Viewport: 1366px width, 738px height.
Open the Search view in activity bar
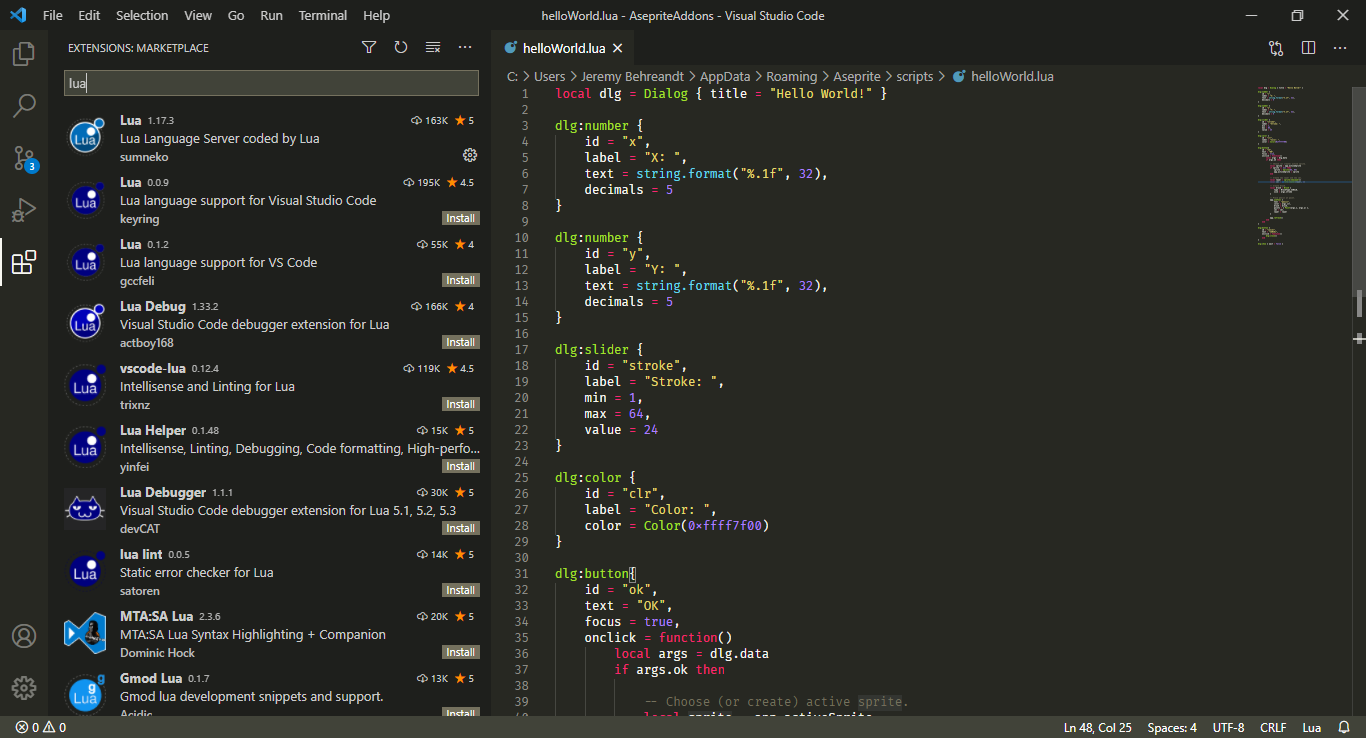(24, 105)
